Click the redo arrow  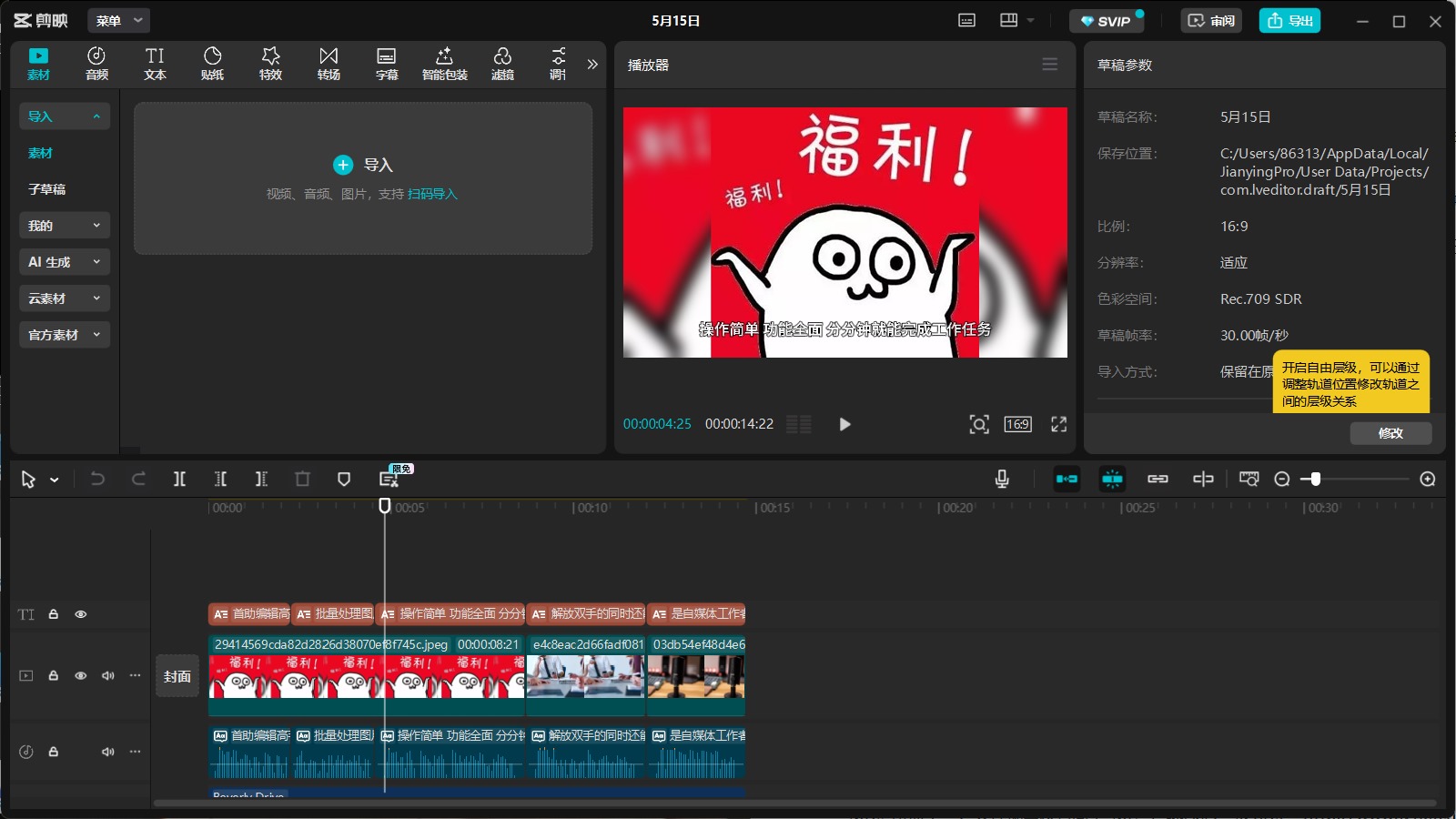(x=138, y=479)
